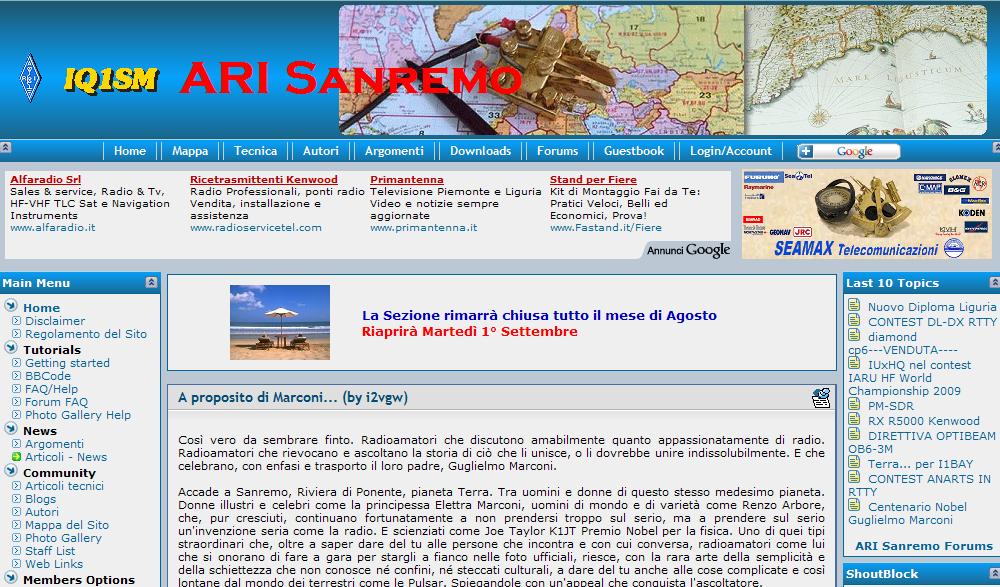Open the Login/Account page

(731, 151)
